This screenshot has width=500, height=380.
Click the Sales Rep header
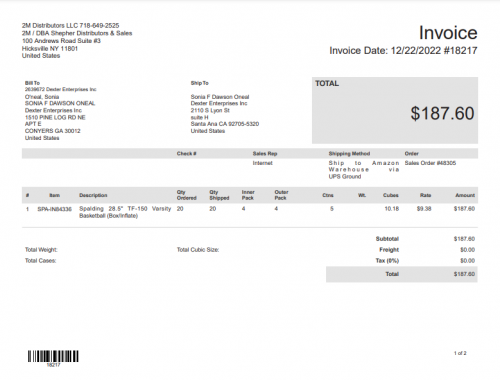coord(265,153)
